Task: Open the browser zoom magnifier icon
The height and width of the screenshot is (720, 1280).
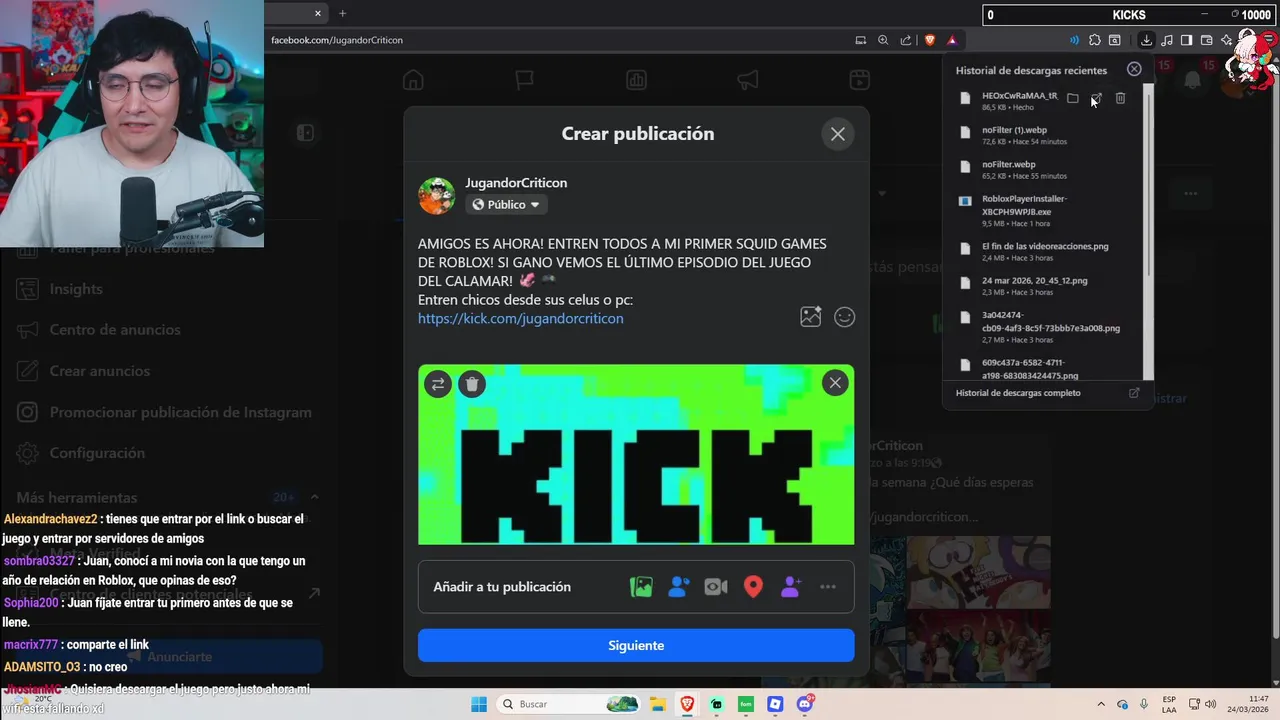Action: 883,40
